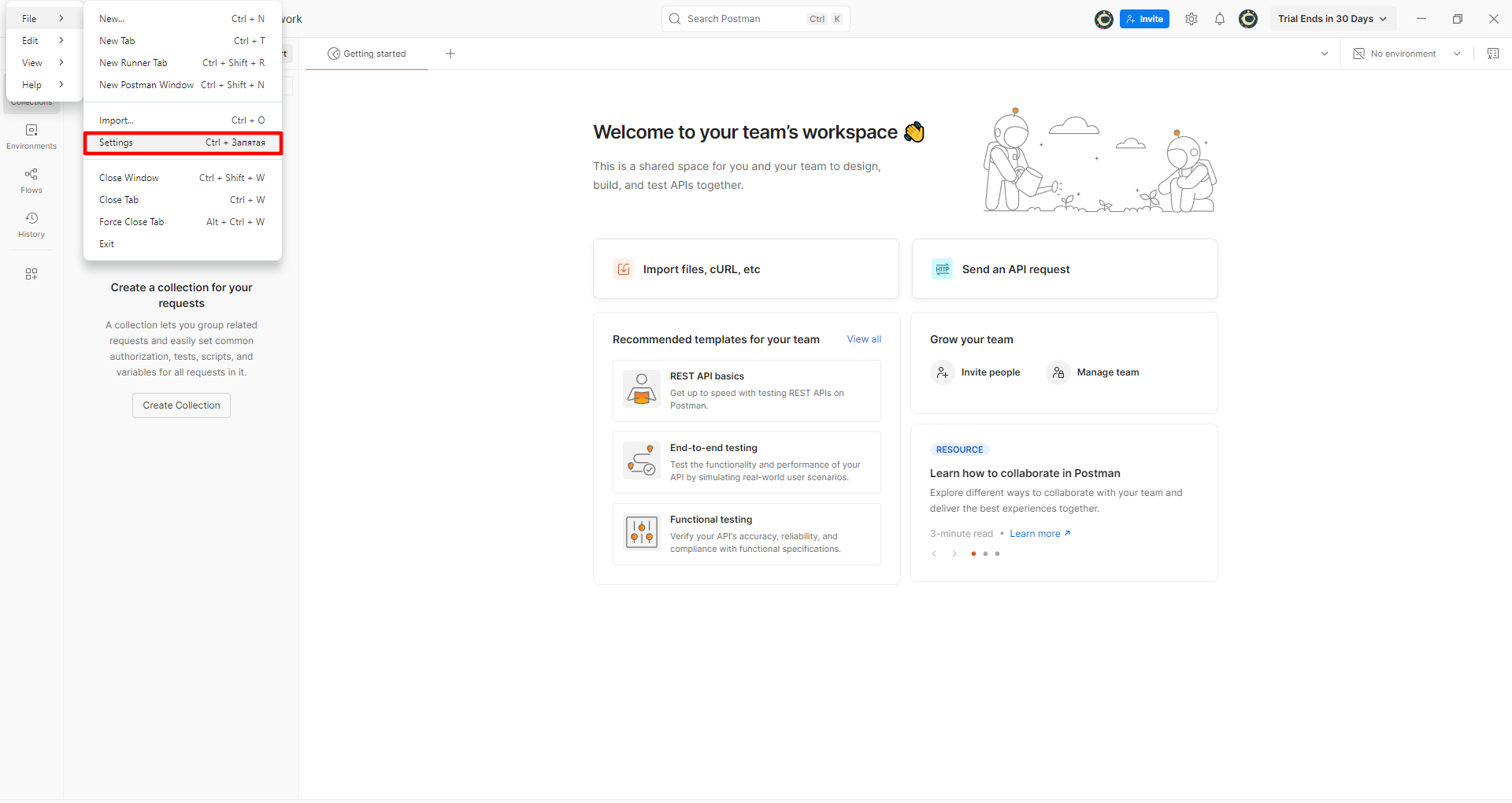Click the blue Invite button
This screenshot has height=803, width=1512.
[x=1144, y=19]
